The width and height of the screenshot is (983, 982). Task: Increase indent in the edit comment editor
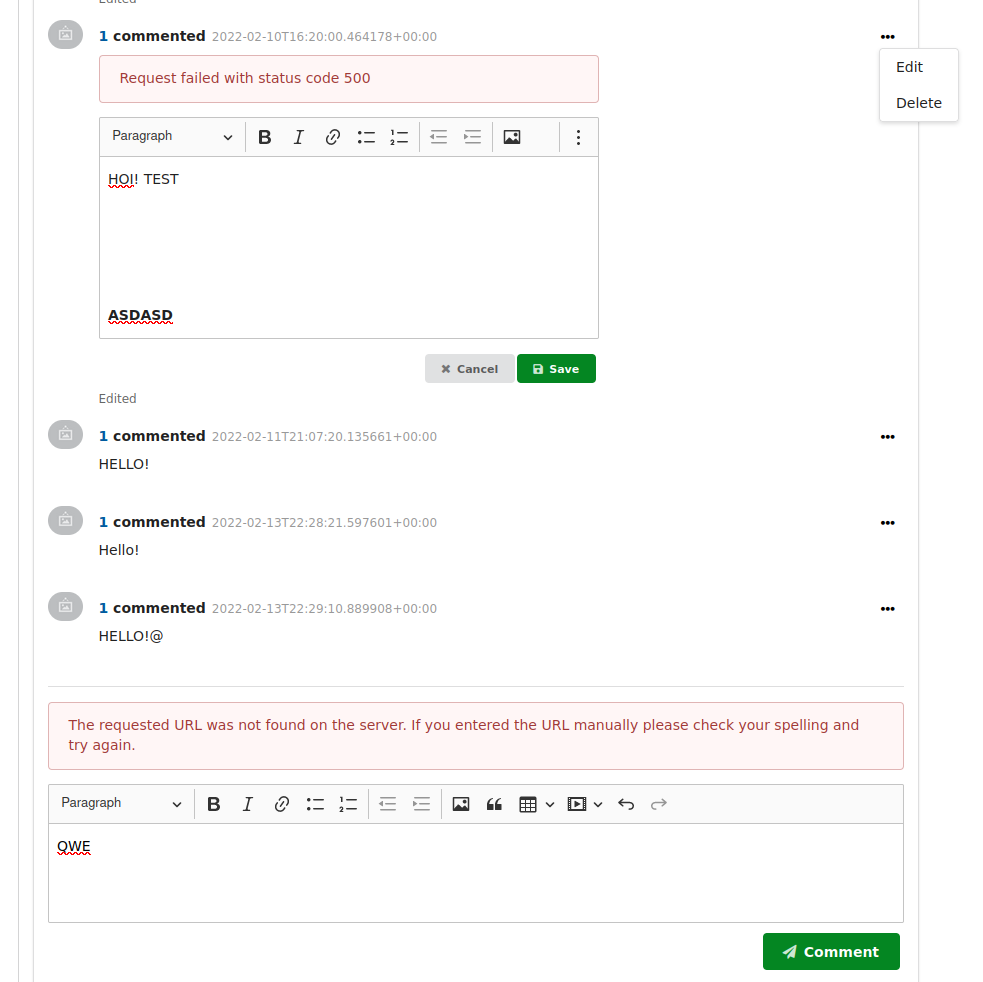point(472,137)
